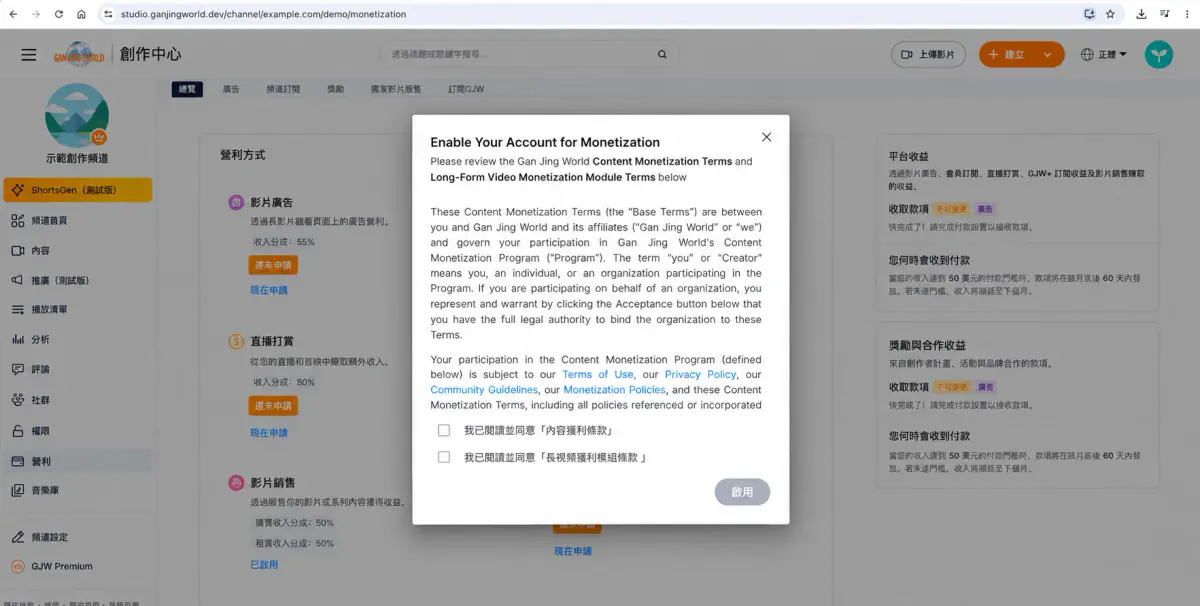Image resolution: width=1200 pixels, height=606 pixels.
Task: Open the 音樂庫 sidebar item
Action: 78,490
